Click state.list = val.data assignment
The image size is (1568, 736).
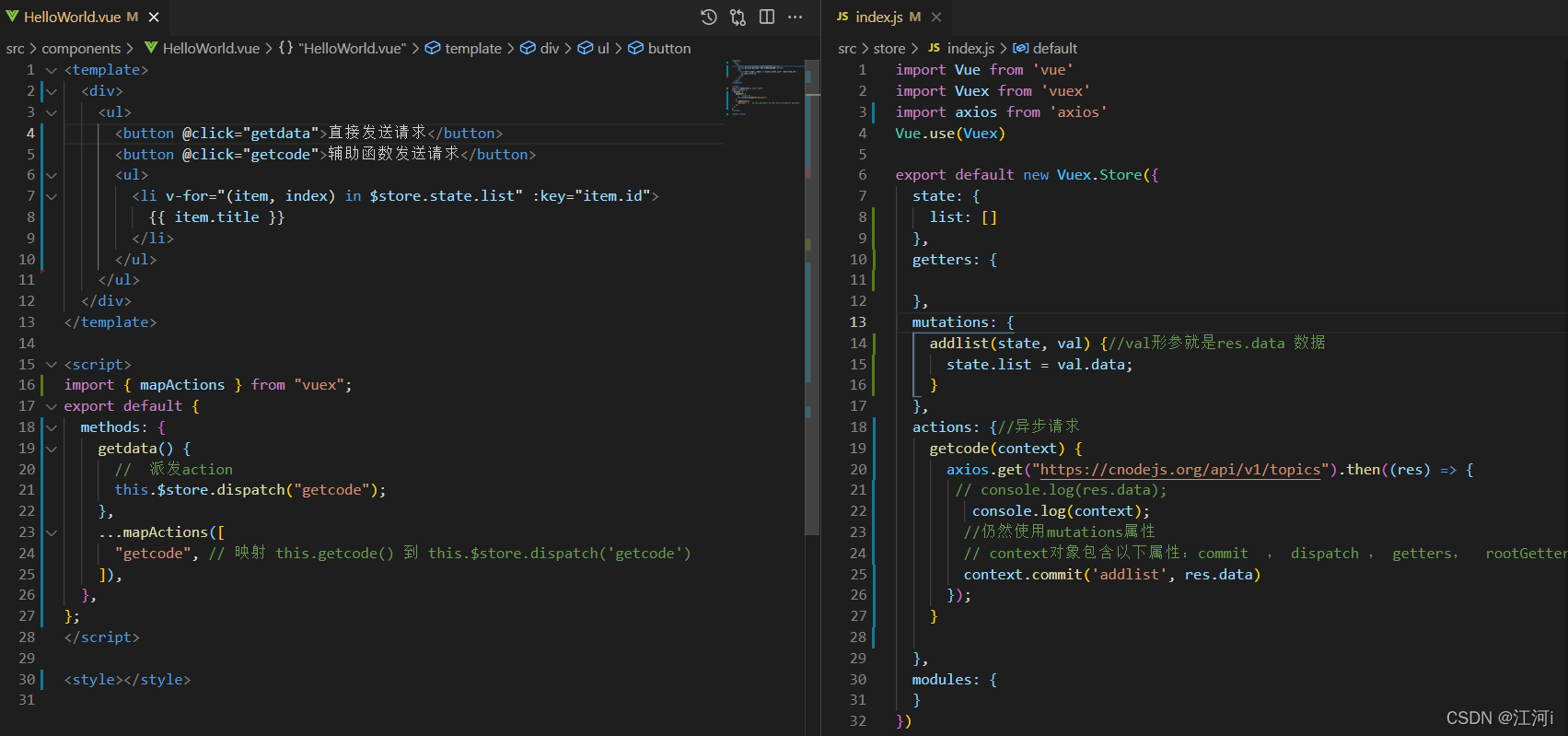tap(1040, 365)
